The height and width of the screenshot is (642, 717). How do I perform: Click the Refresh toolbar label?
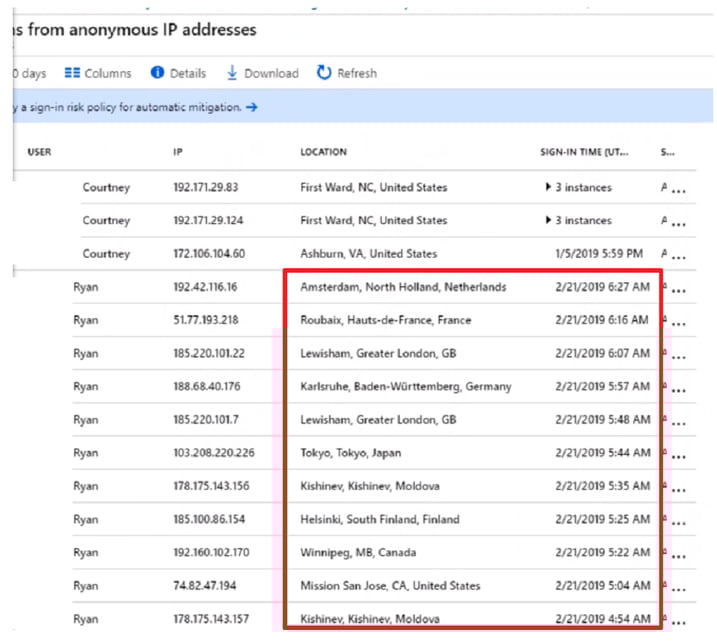(x=357, y=73)
